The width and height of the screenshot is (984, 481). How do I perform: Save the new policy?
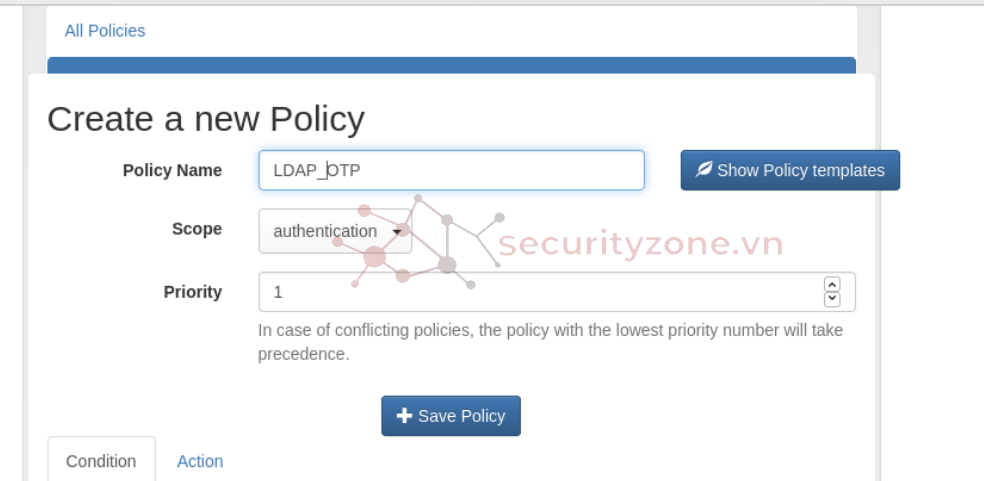click(451, 416)
